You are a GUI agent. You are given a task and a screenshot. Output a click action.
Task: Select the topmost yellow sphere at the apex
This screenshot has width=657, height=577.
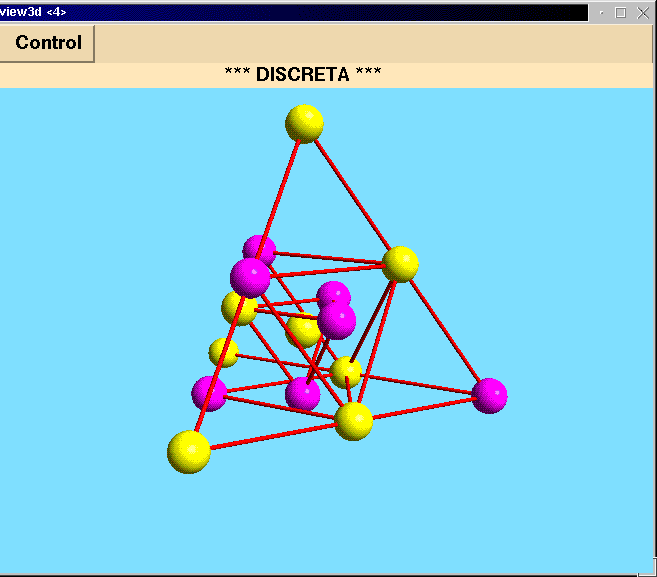304,124
